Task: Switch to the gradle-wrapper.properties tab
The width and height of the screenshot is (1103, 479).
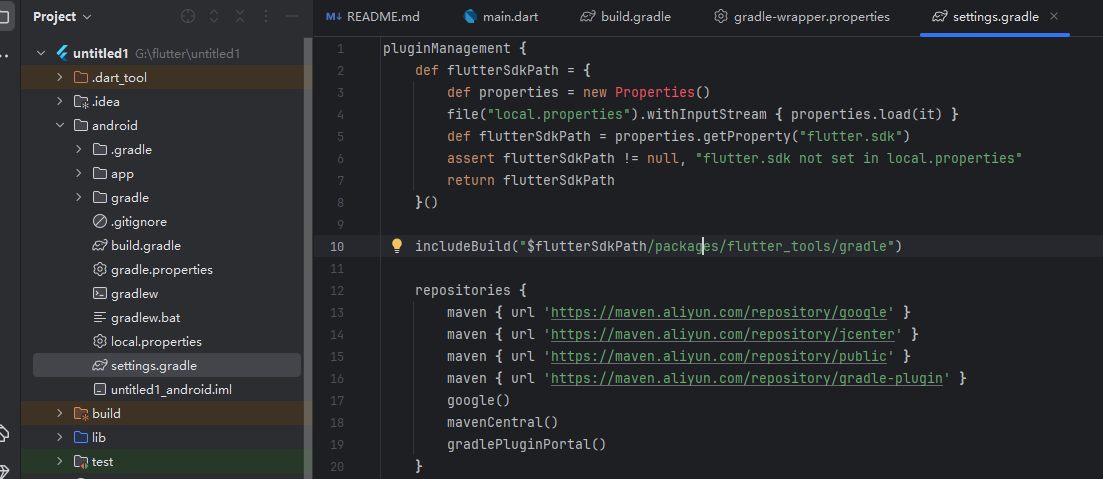Action: tap(801, 17)
